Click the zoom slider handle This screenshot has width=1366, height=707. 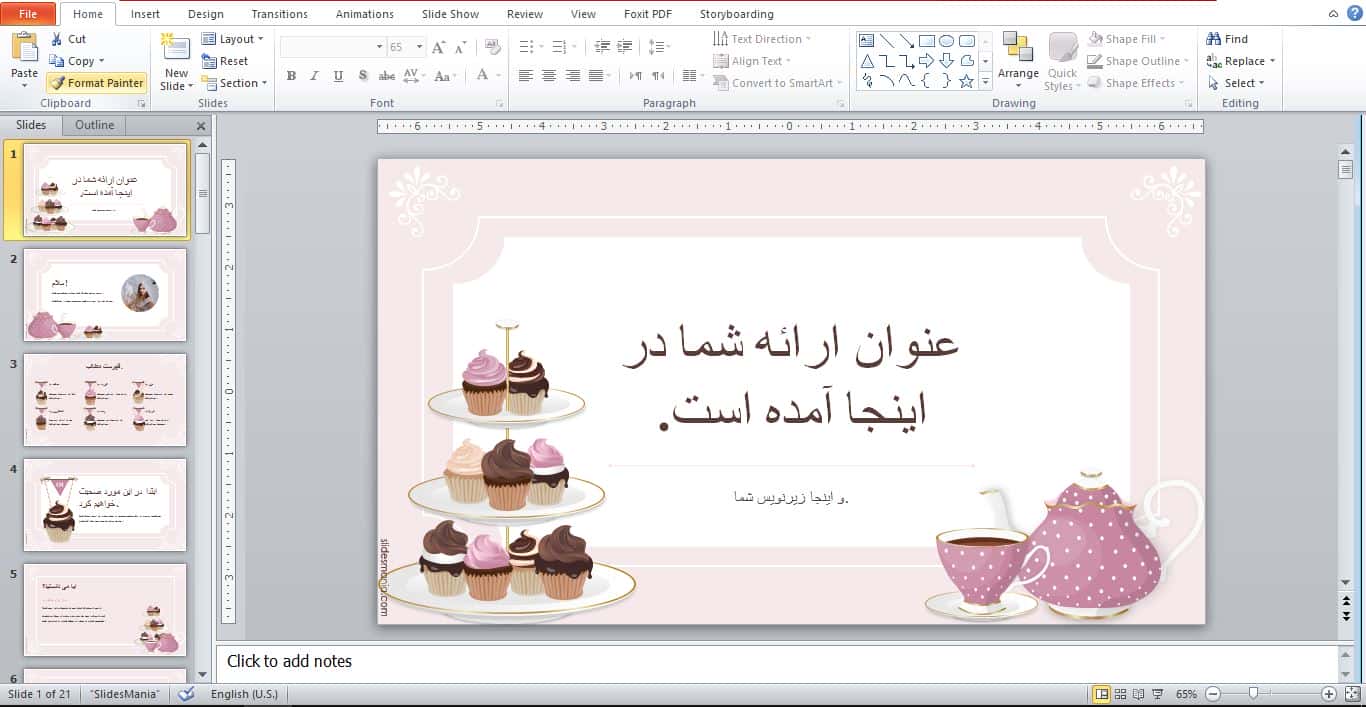pyautogui.click(x=1253, y=693)
